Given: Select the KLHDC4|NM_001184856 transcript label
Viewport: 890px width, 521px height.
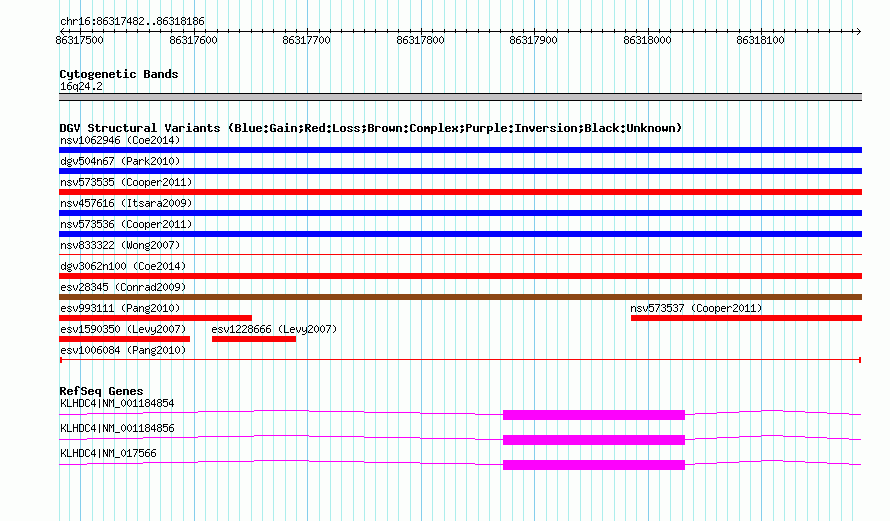Looking at the screenshot, I should pos(117,428).
